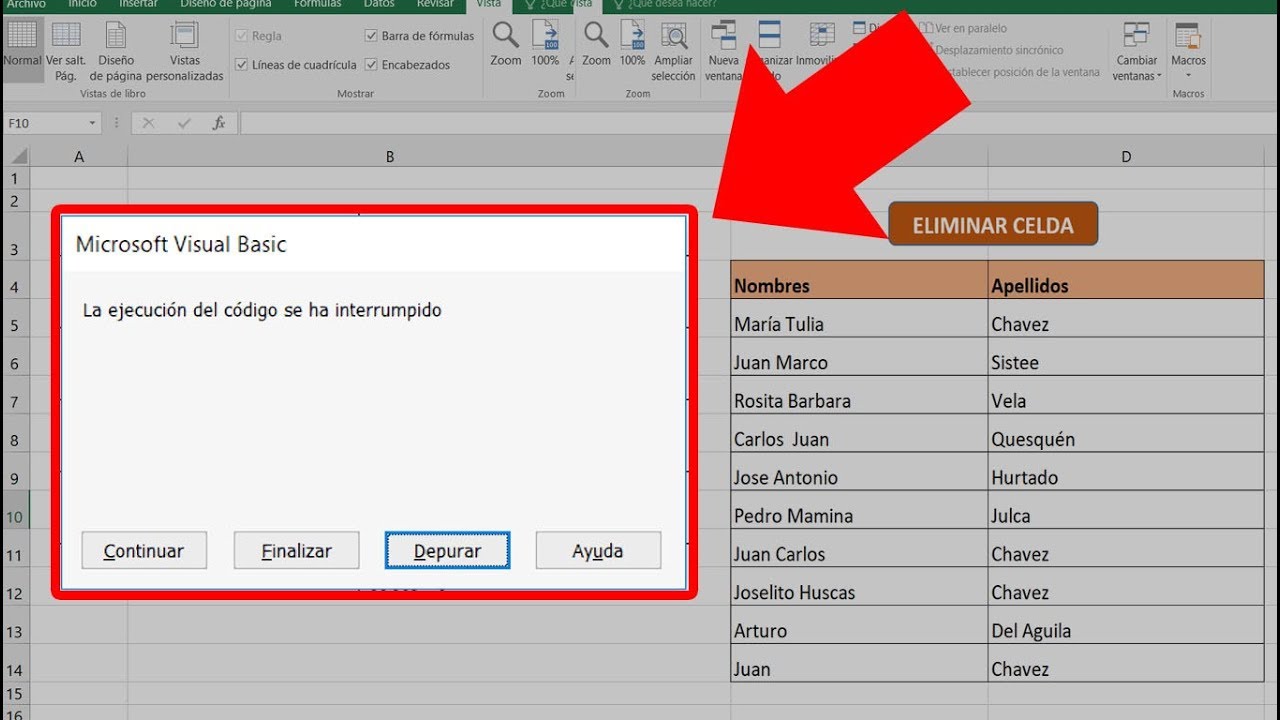Toggle the Regla checkbox

[241, 36]
